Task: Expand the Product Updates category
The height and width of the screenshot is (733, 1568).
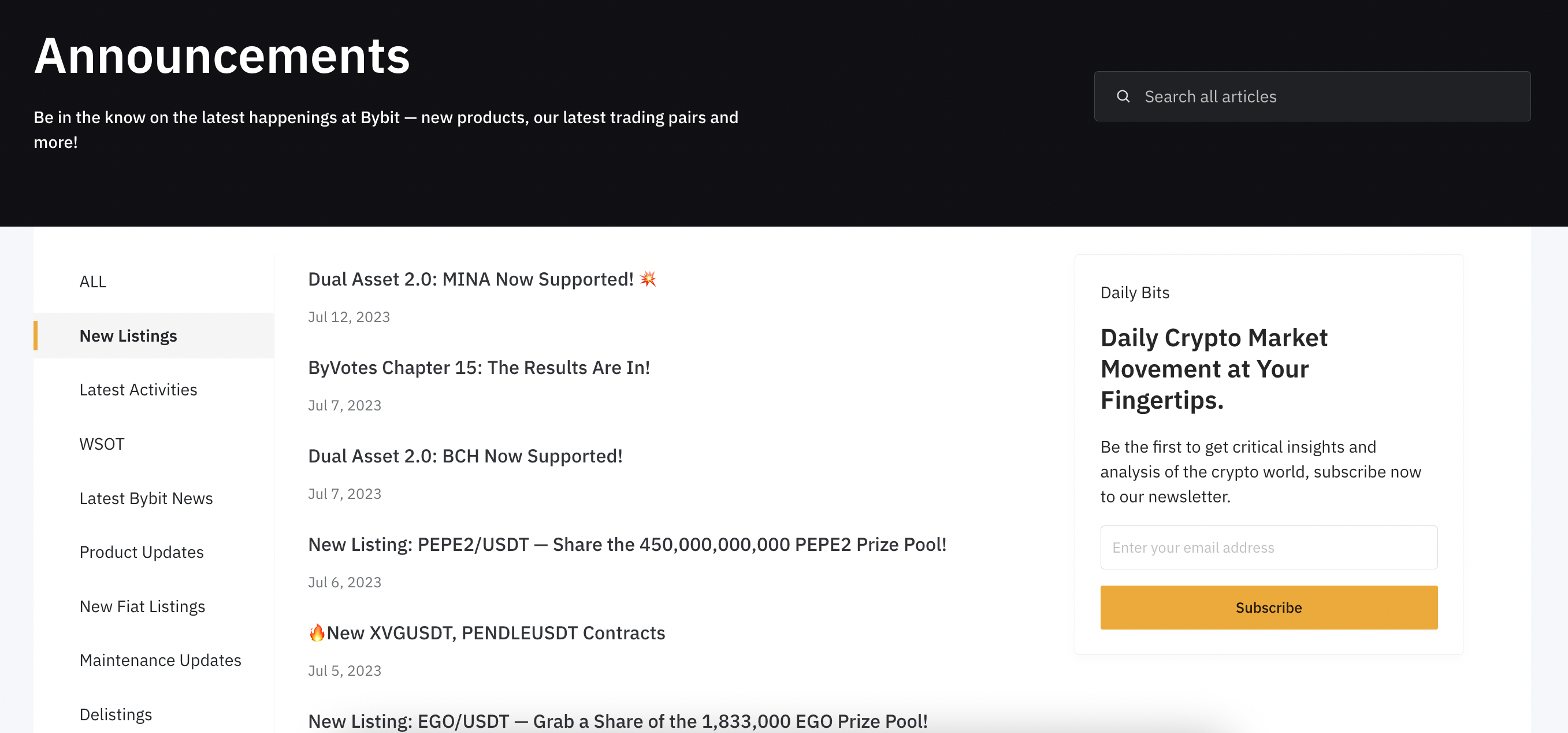Action: click(141, 552)
